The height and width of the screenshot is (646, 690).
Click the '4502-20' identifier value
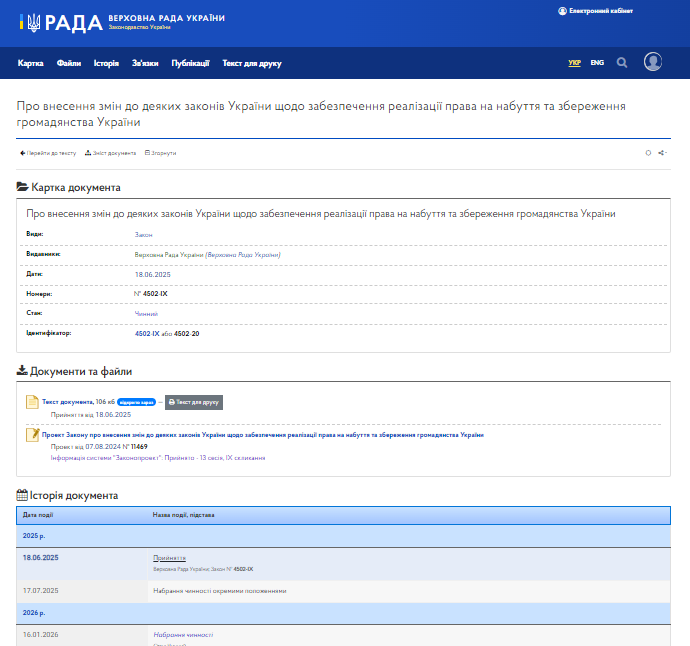coord(187,334)
